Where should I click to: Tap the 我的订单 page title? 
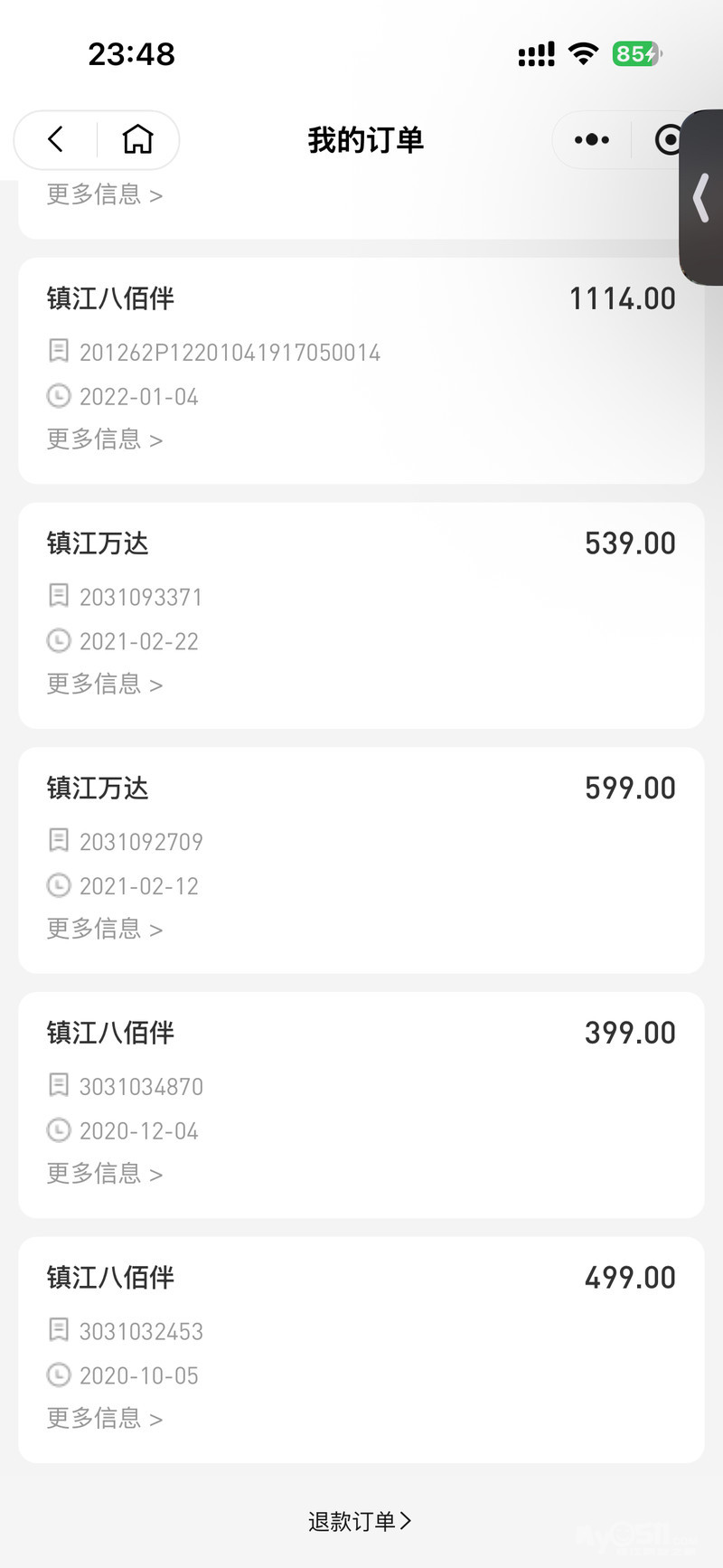365,140
